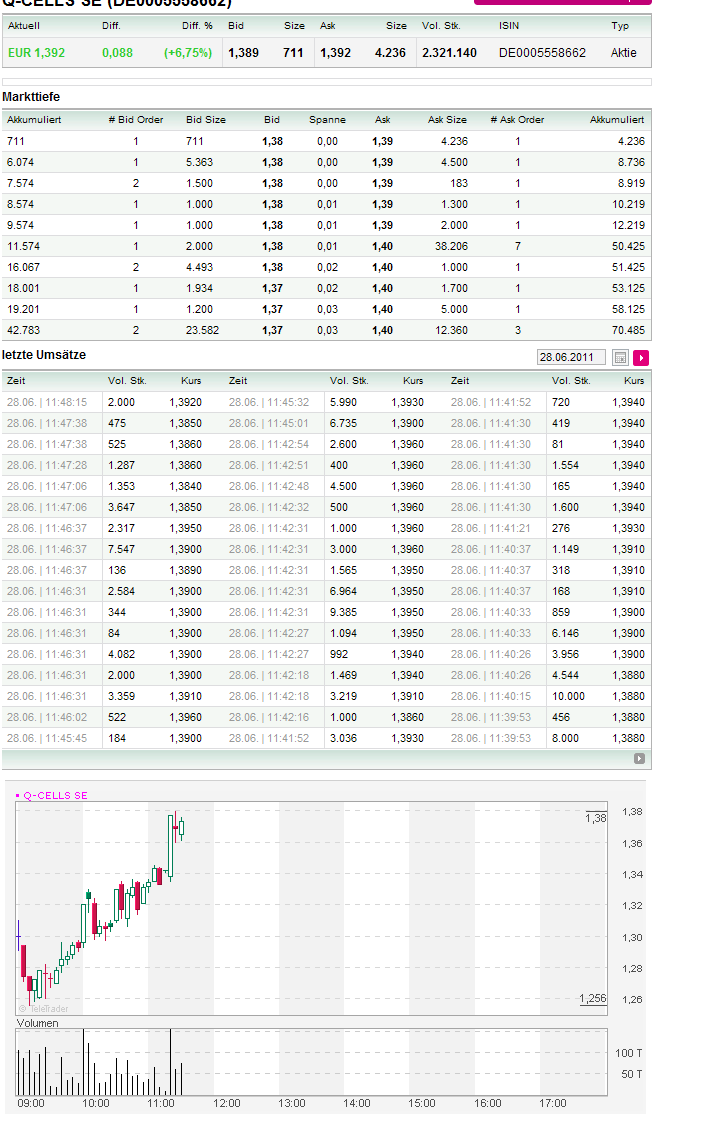The image size is (727, 1140).
Task: Click the Volumen bar chart
Action: point(311,1061)
